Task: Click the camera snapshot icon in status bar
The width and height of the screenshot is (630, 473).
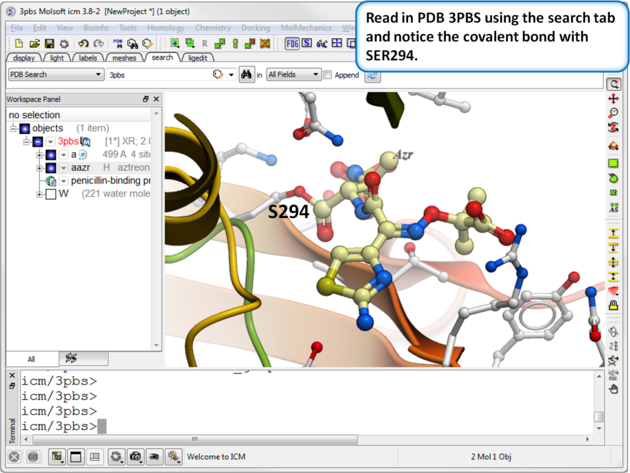Action: click(x=136, y=457)
